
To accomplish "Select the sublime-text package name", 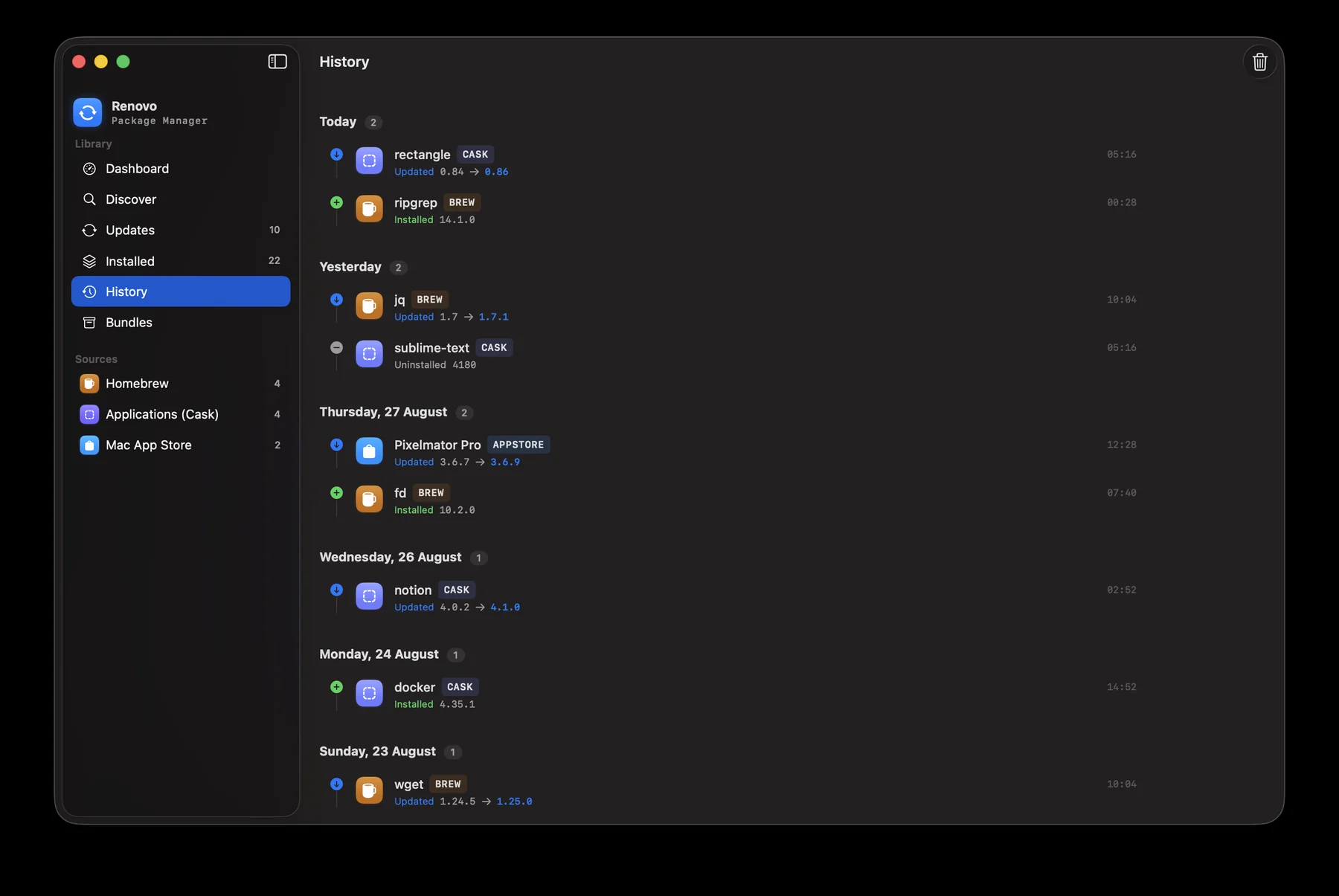I will [x=431, y=348].
